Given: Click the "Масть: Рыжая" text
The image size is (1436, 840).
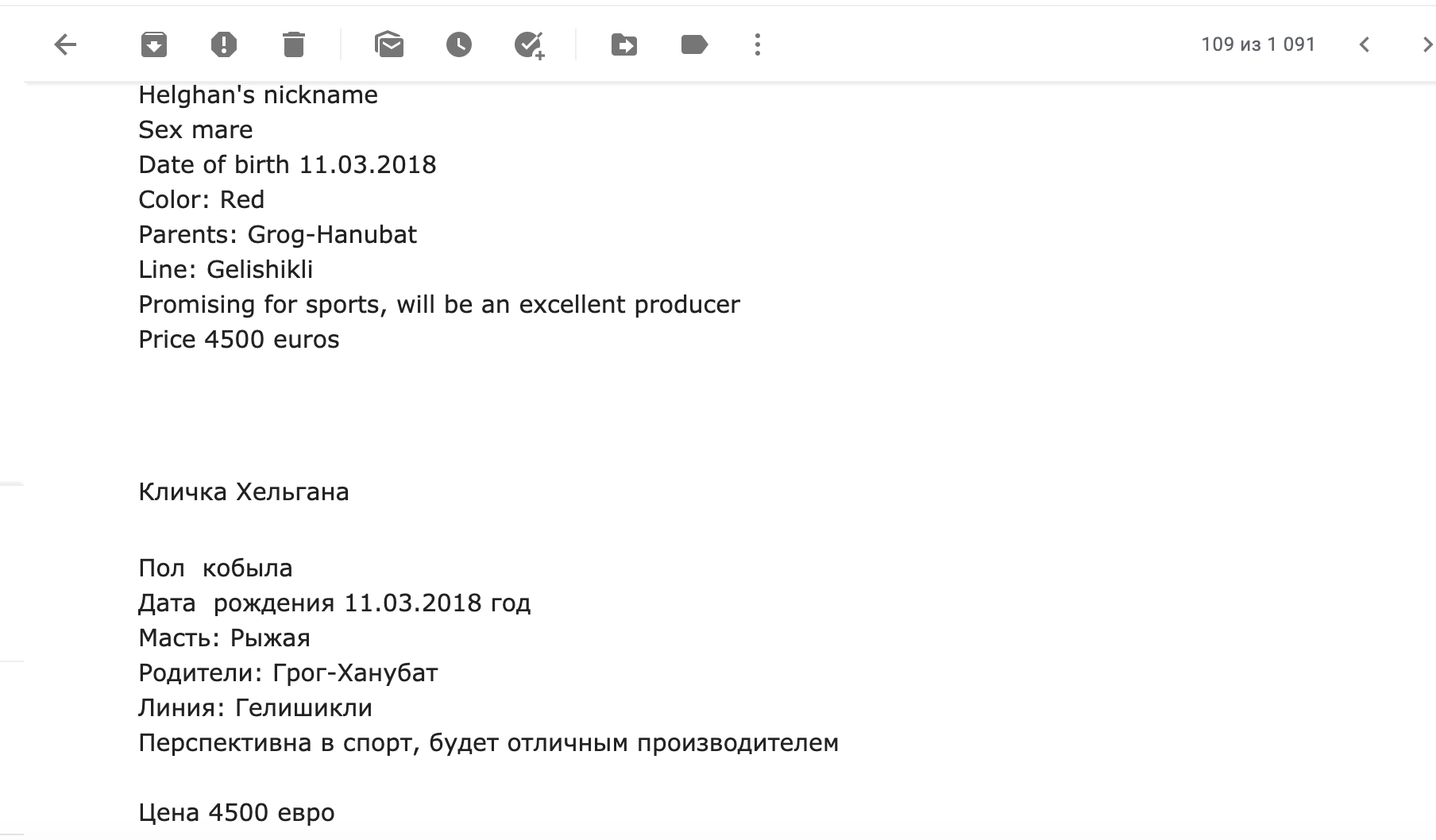Looking at the screenshot, I should [224, 638].
